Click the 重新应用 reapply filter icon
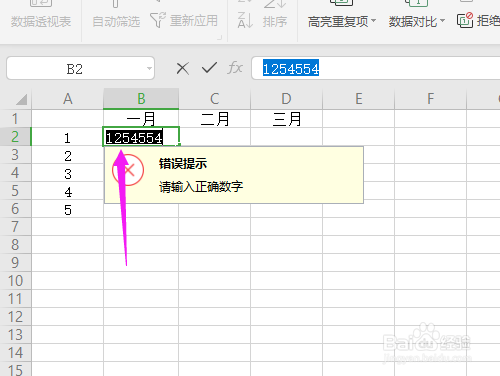Screen dimensions: 500x376 click(157, 20)
